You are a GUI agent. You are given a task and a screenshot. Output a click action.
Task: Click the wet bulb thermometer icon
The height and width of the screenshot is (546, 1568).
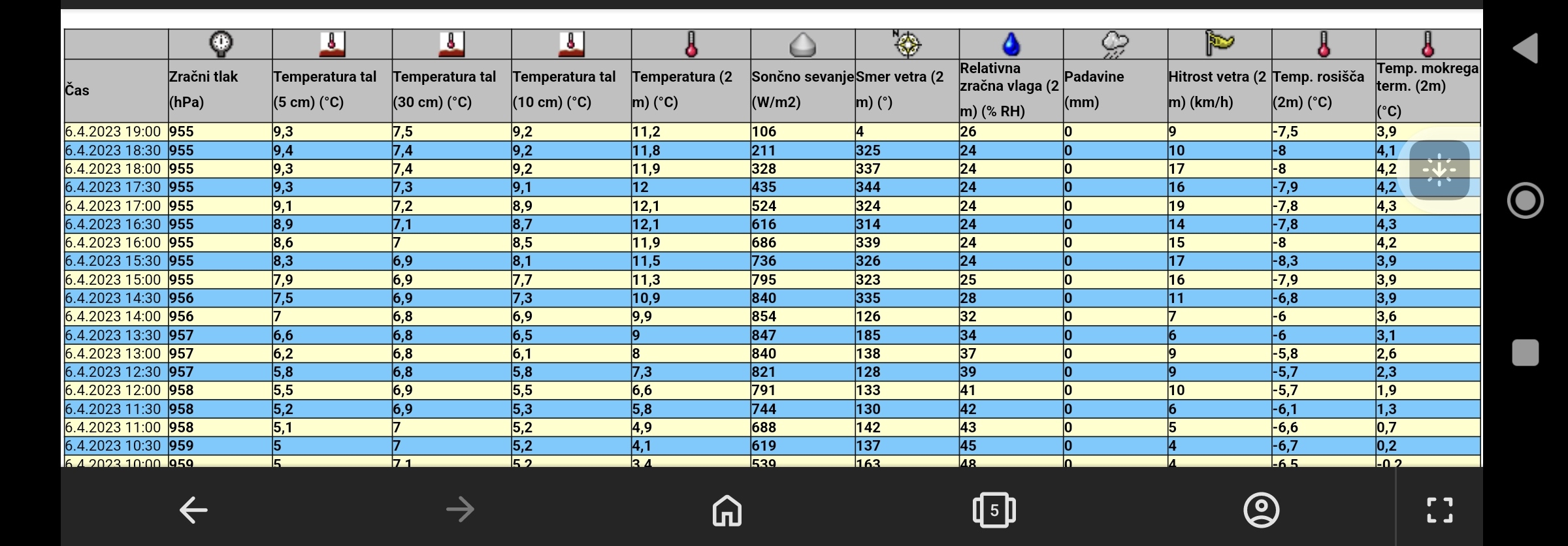point(1428,44)
